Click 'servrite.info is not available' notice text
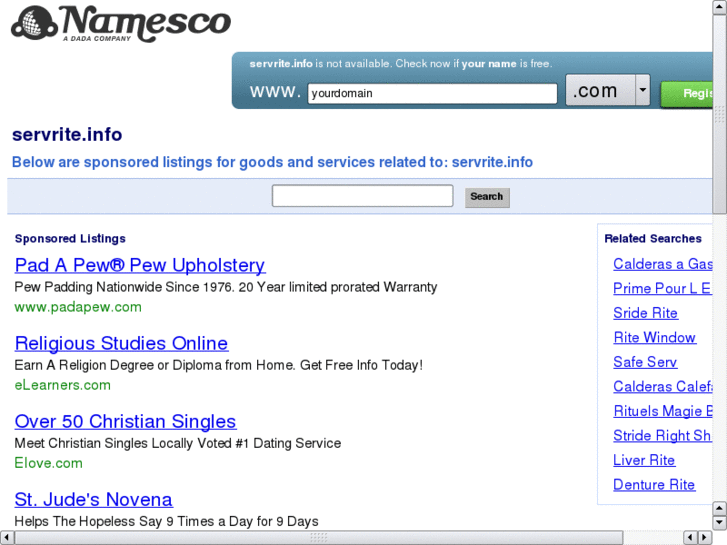Viewport: 727px width, 545px height. [x=401, y=64]
